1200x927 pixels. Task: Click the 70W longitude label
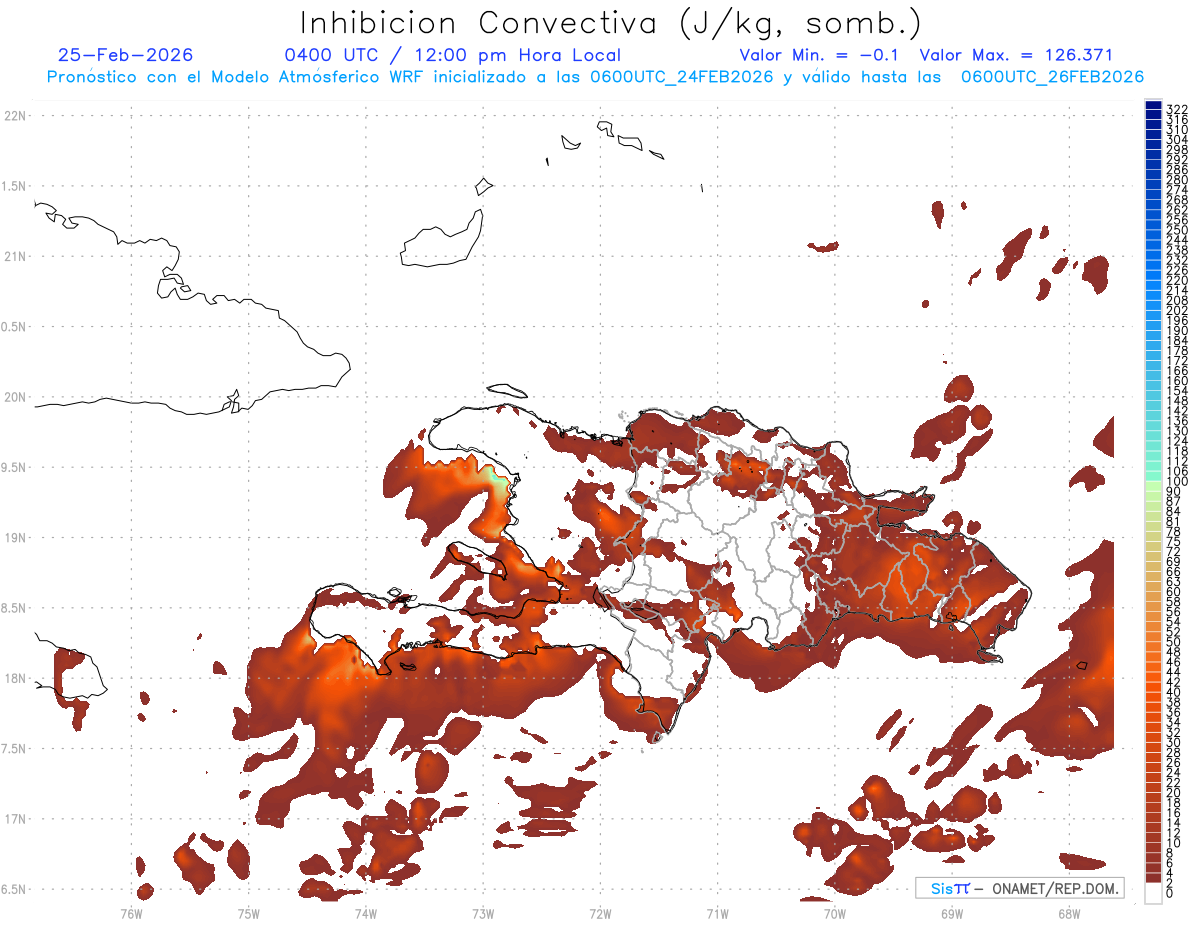click(834, 913)
